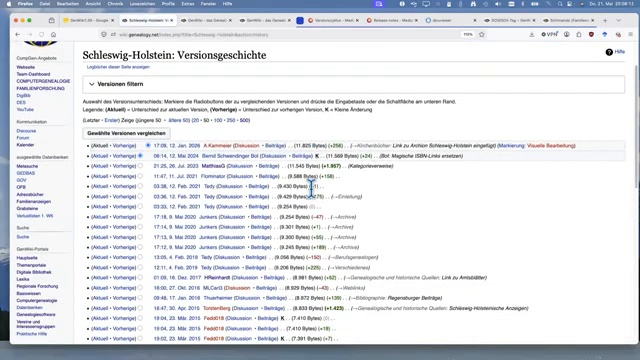Select radio button for 03:33, 12. Feb. 2021 revision
This screenshot has height=360, width=640.
(x=140, y=207)
